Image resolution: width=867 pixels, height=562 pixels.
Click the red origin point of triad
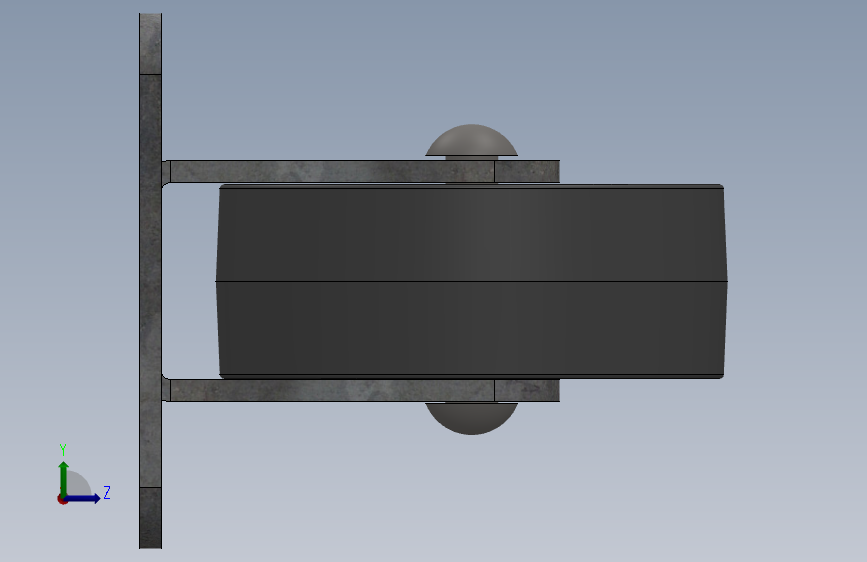(62, 499)
